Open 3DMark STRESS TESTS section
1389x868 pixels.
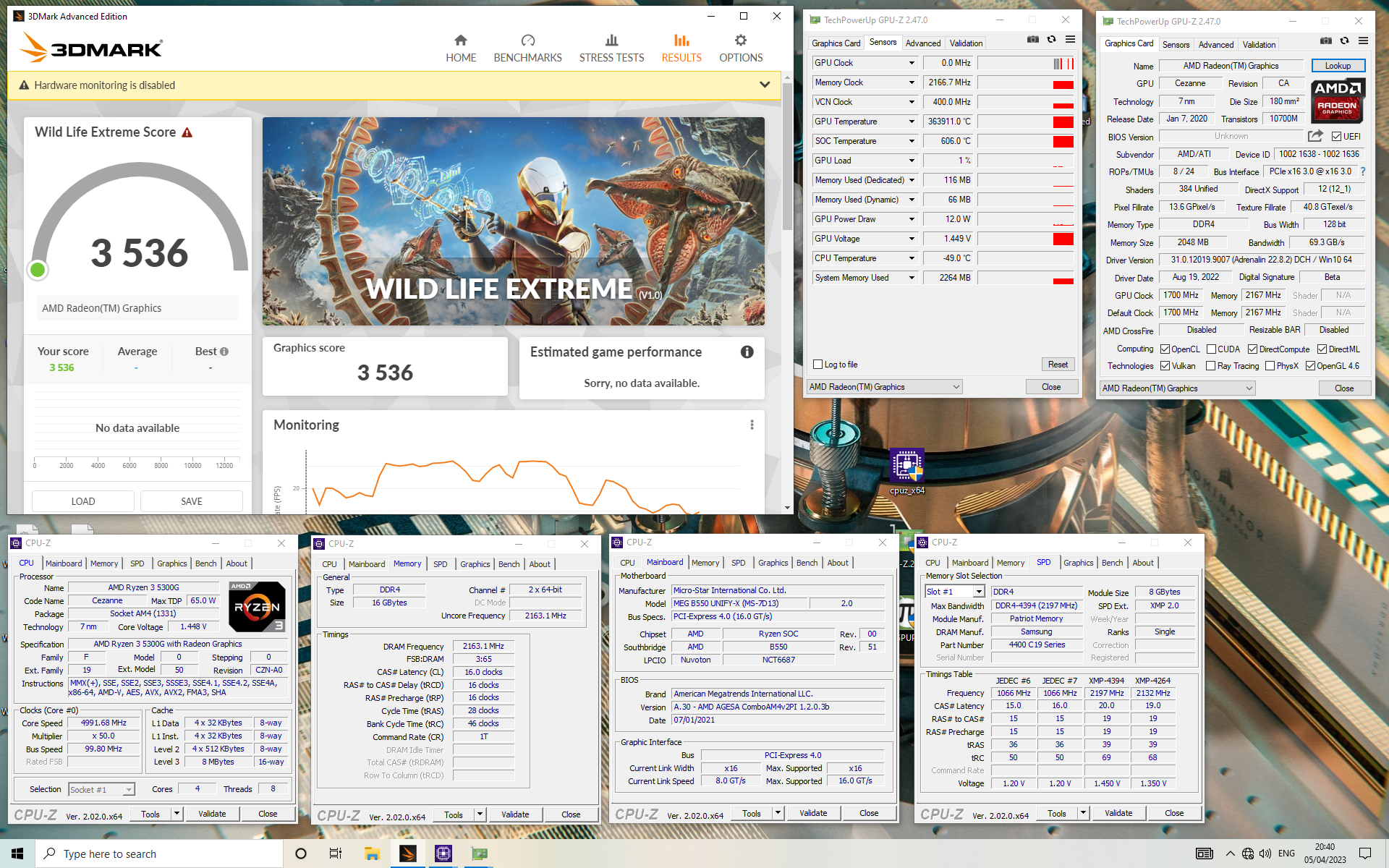[611, 48]
